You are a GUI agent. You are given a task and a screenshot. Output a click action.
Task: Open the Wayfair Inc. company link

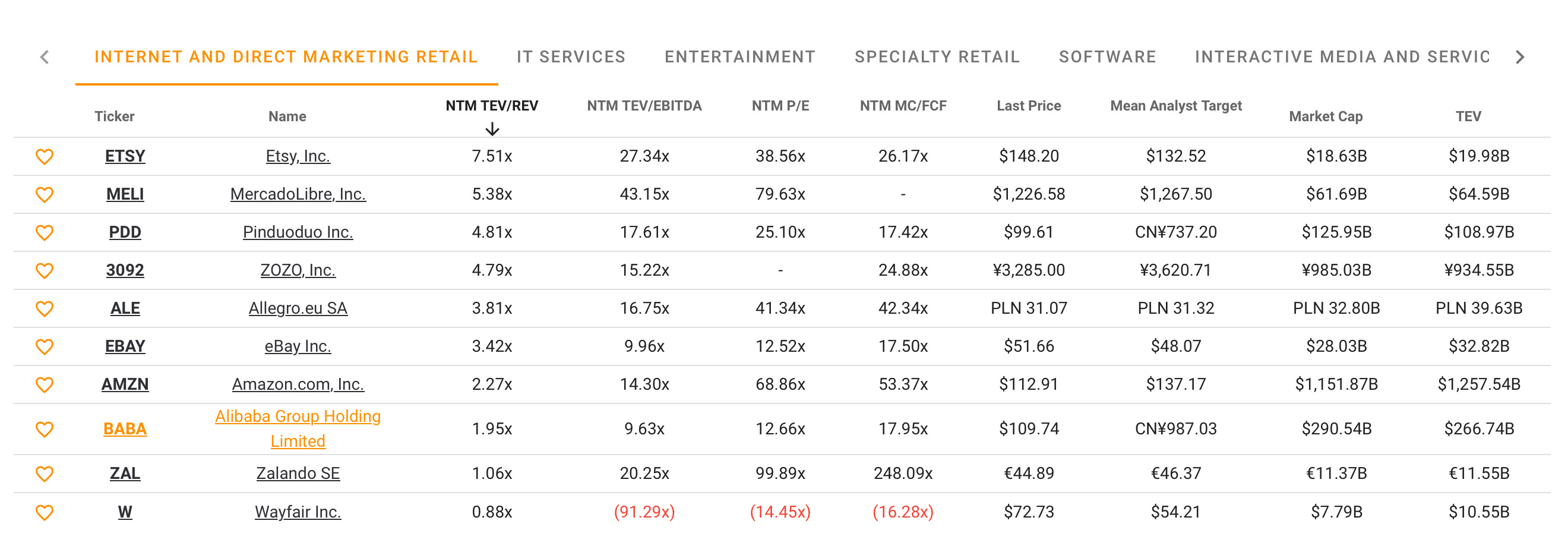(x=298, y=512)
